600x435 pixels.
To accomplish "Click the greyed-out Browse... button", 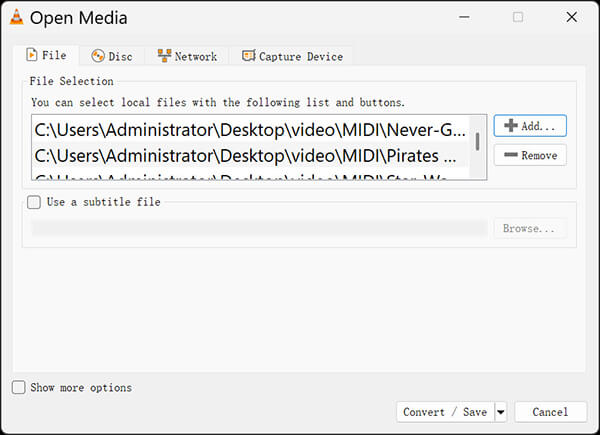I will tap(530, 228).
